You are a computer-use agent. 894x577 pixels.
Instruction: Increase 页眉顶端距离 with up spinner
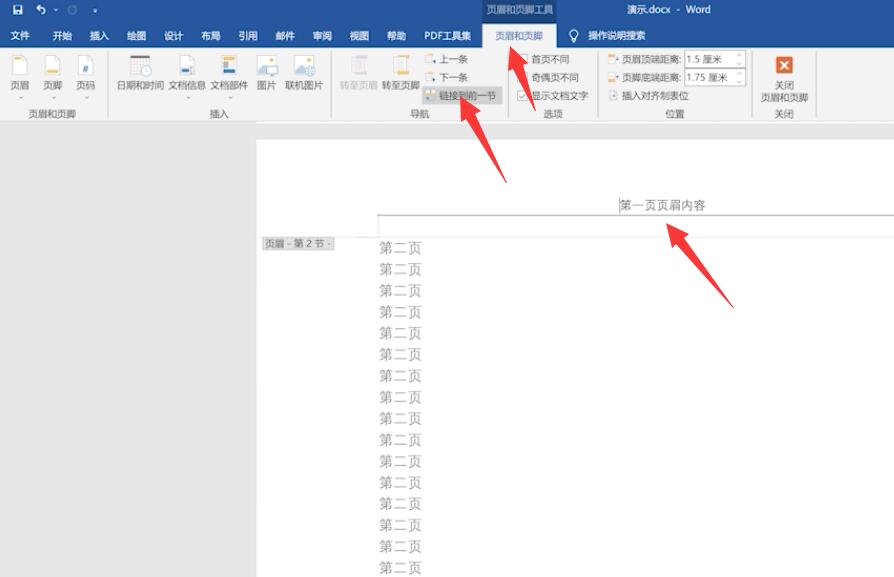tap(739, 55)
